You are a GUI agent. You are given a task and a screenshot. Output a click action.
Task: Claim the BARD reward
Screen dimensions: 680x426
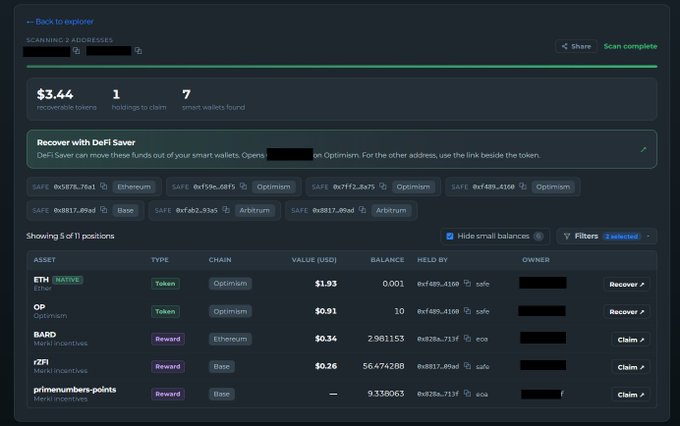(x=631, y=339)
